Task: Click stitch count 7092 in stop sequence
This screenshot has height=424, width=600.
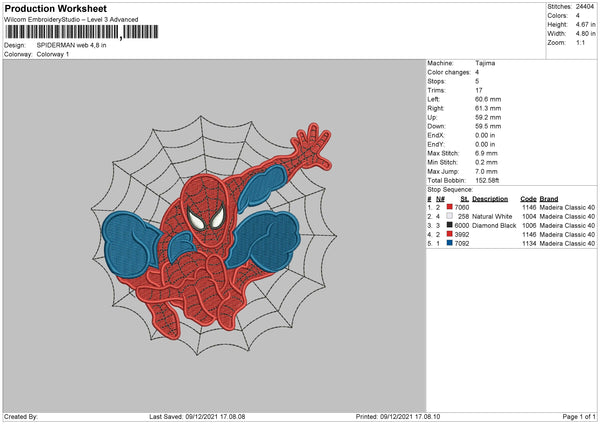Action: coord(462,243)
